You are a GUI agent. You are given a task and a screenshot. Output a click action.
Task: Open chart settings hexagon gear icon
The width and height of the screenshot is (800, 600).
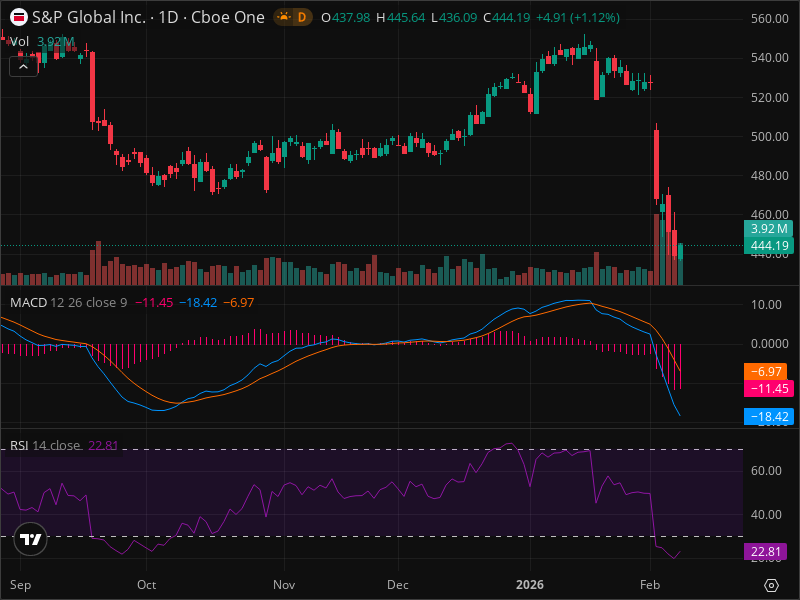click(771, 585)
